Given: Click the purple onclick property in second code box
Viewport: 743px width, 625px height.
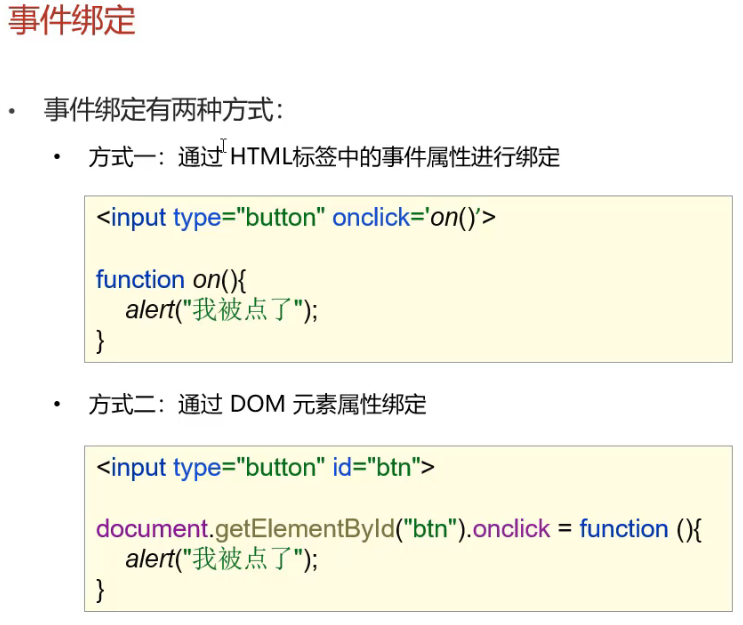Looking at the screenshot, I should click(513, 529).
